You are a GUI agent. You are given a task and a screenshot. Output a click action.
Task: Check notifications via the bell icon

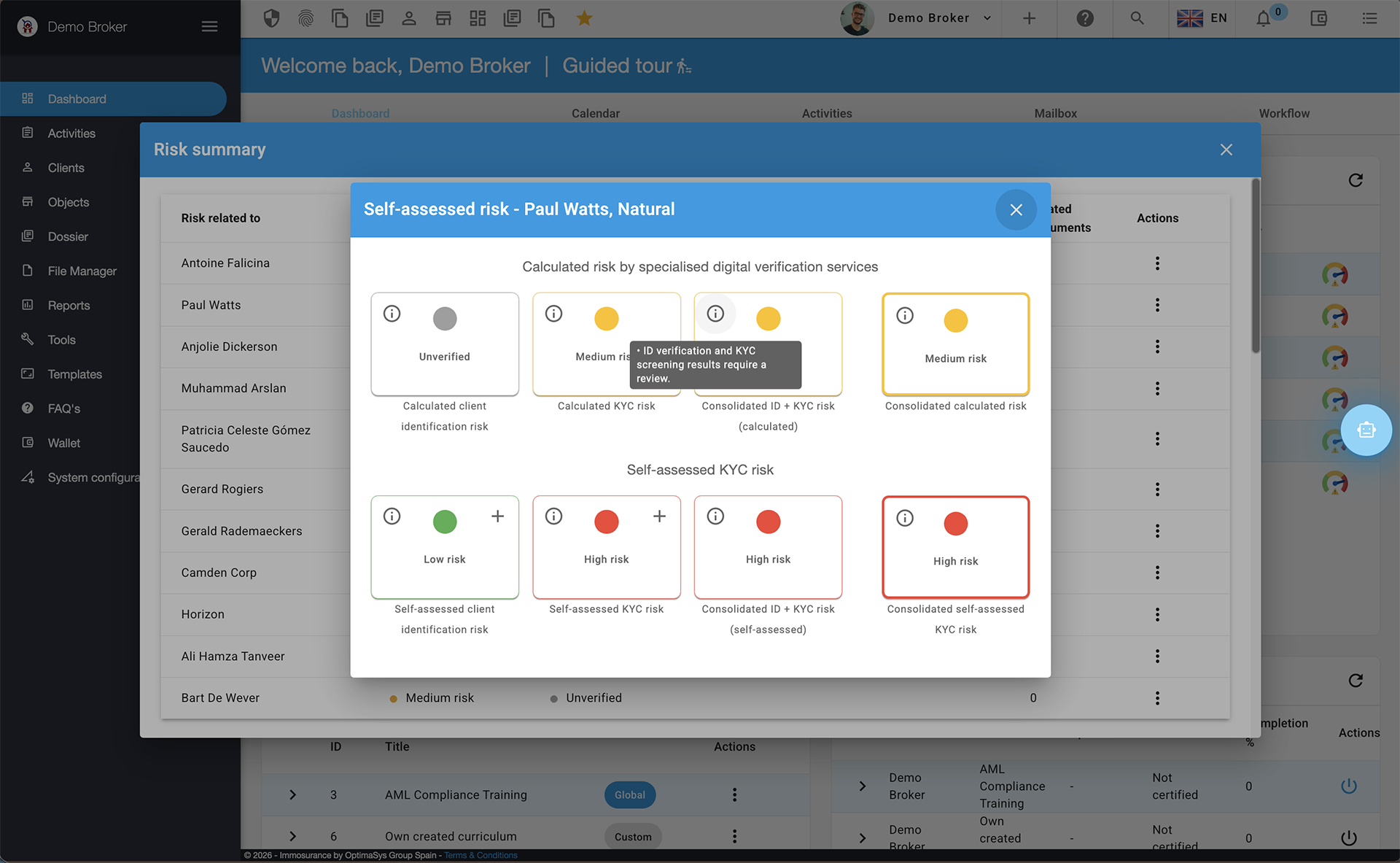(x=1262, y=18)
